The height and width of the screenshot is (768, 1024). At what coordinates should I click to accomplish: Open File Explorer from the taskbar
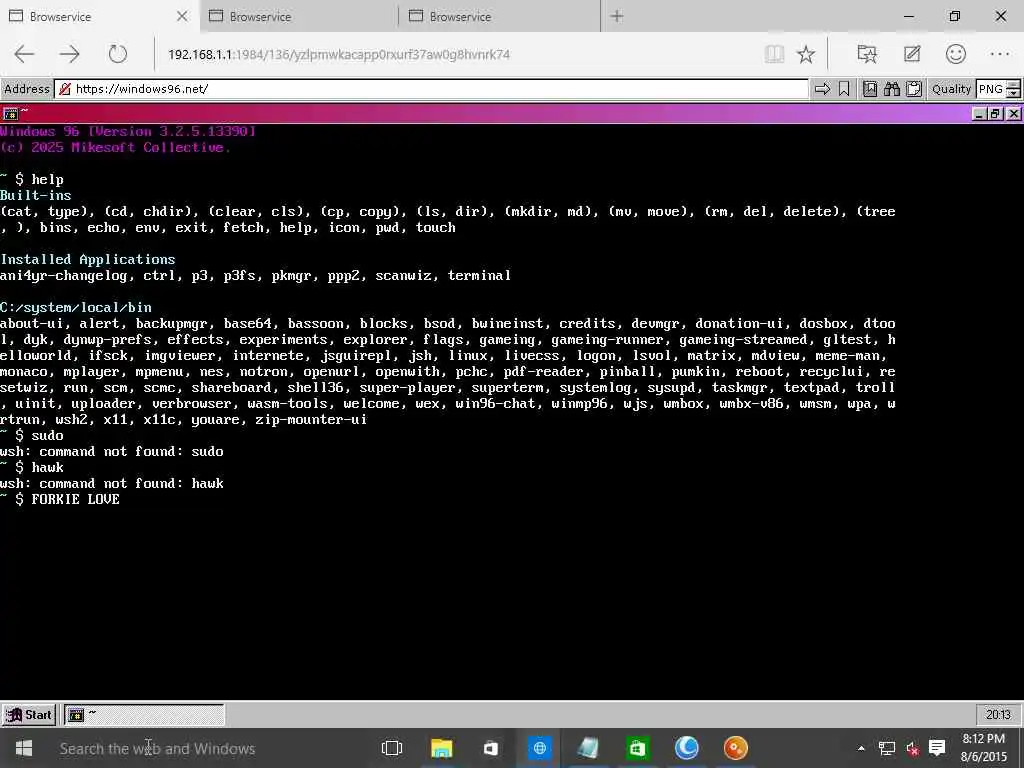pos(441,748)
